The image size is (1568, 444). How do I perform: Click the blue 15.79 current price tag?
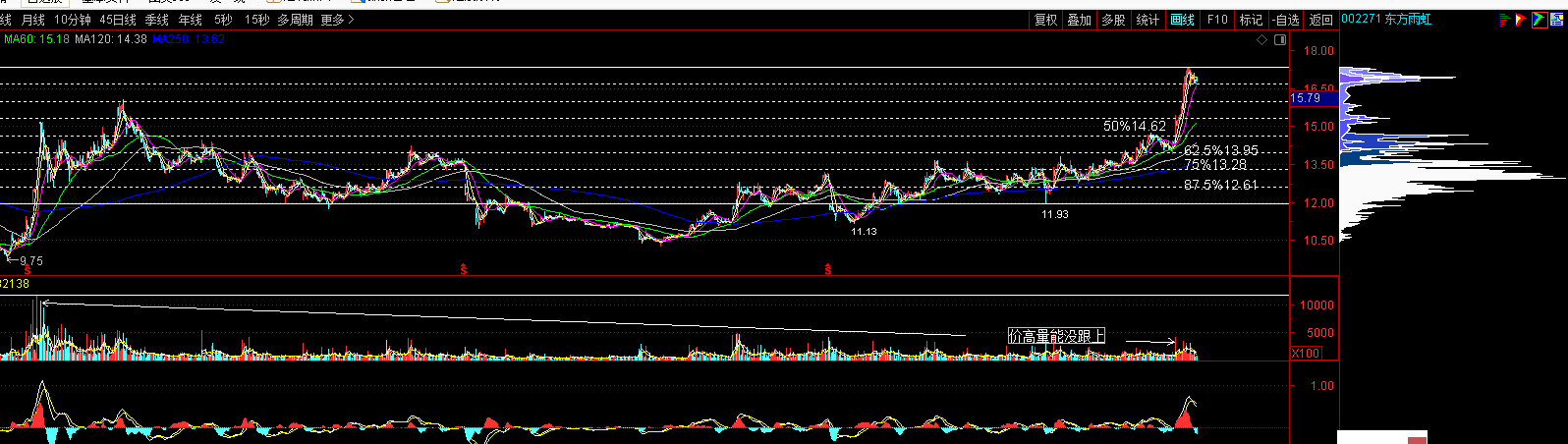click(1313, 98)
